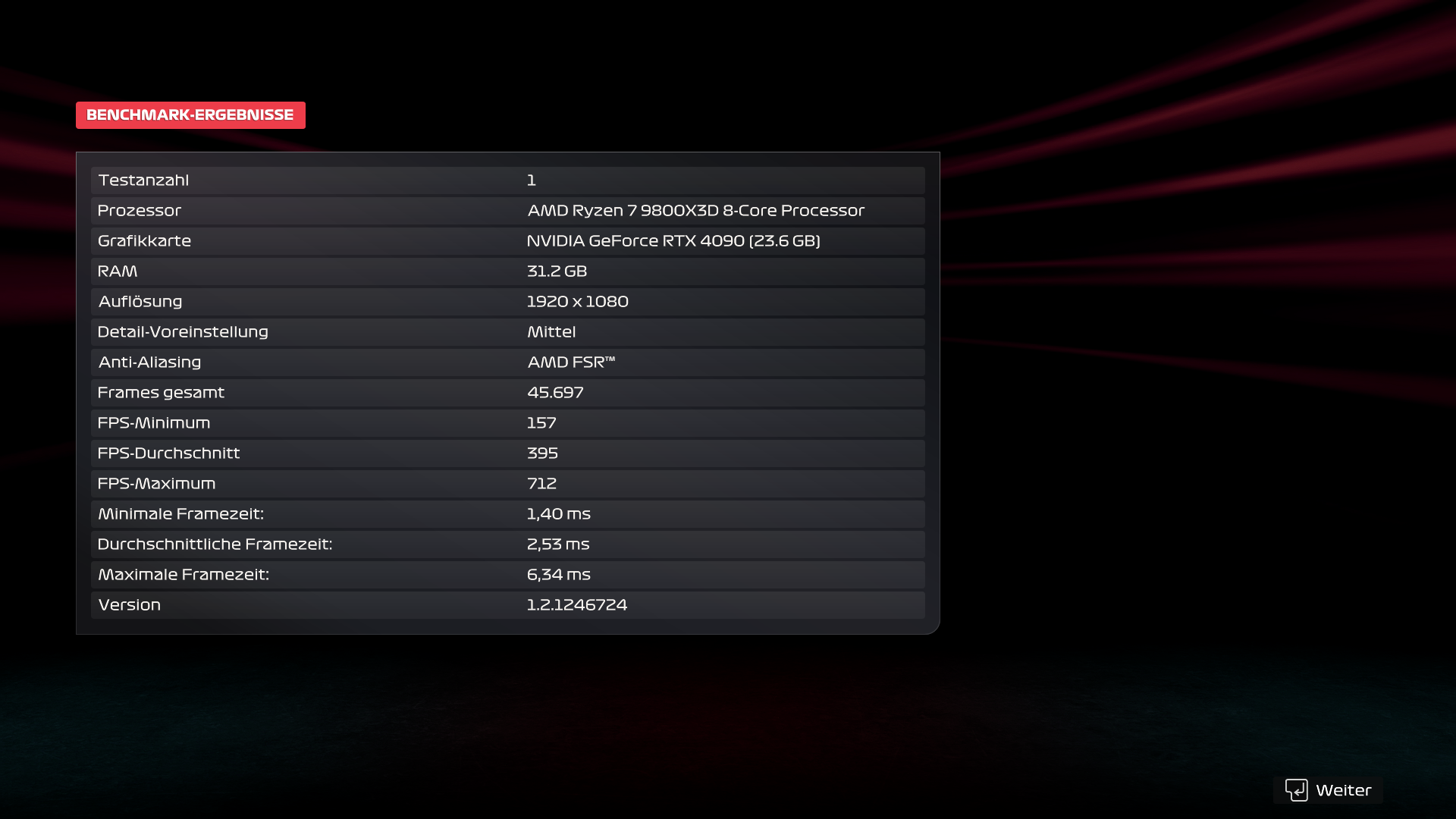1456x819 pixels.
Task: Click the FPS-Minimum 157 row
Action: [x=507, y=423]
